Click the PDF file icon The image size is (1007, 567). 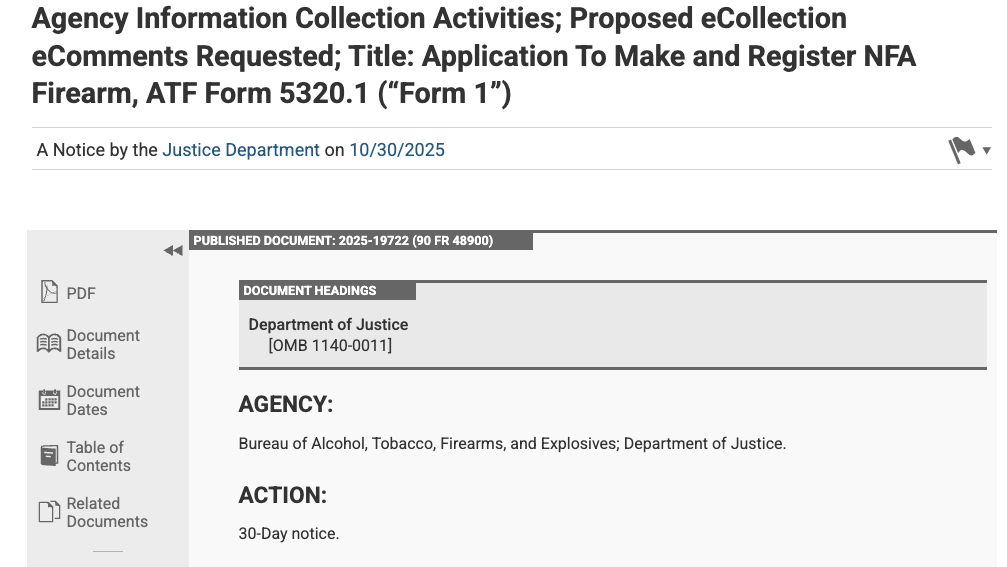49,292
